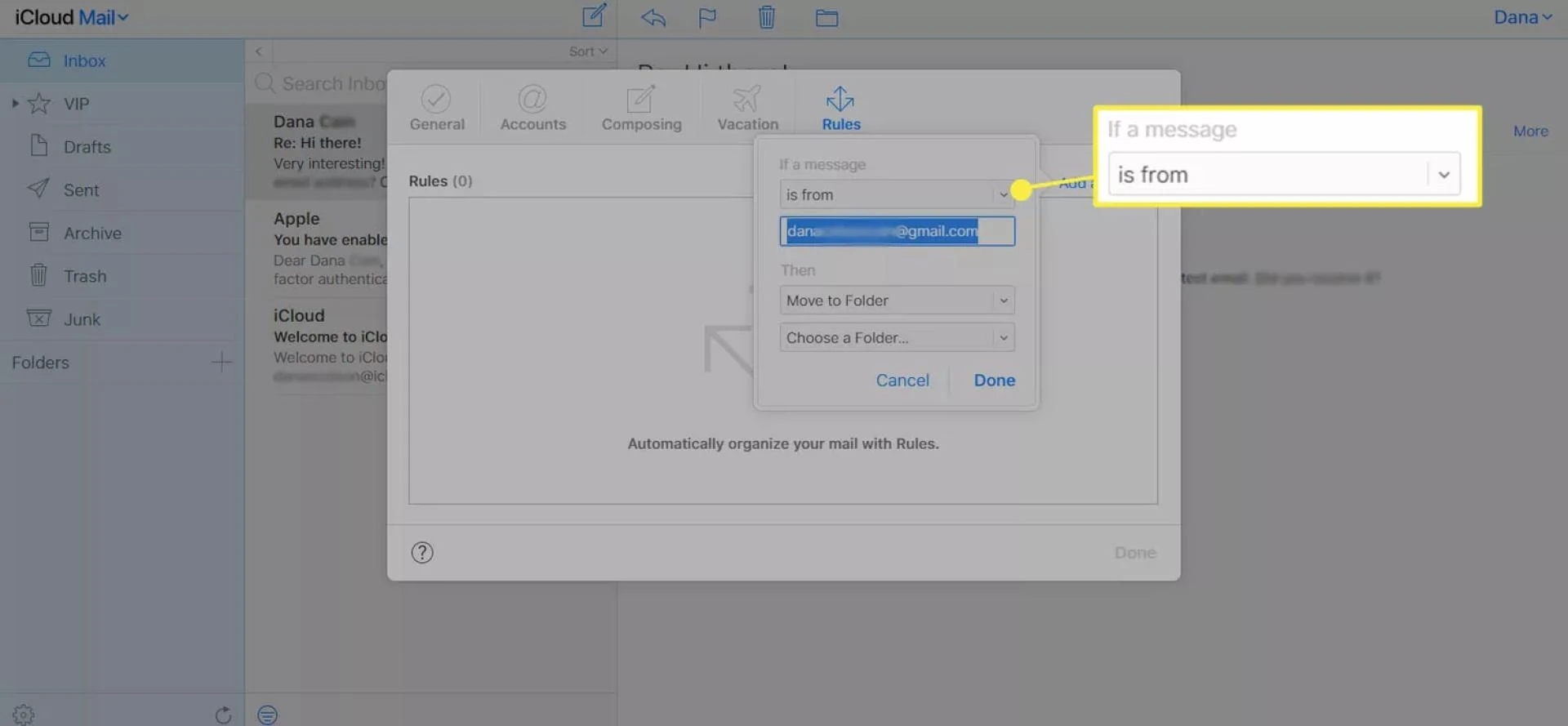1568x726 pixels.
Task: Open help with question mark icon
Action: coord(422,553)
